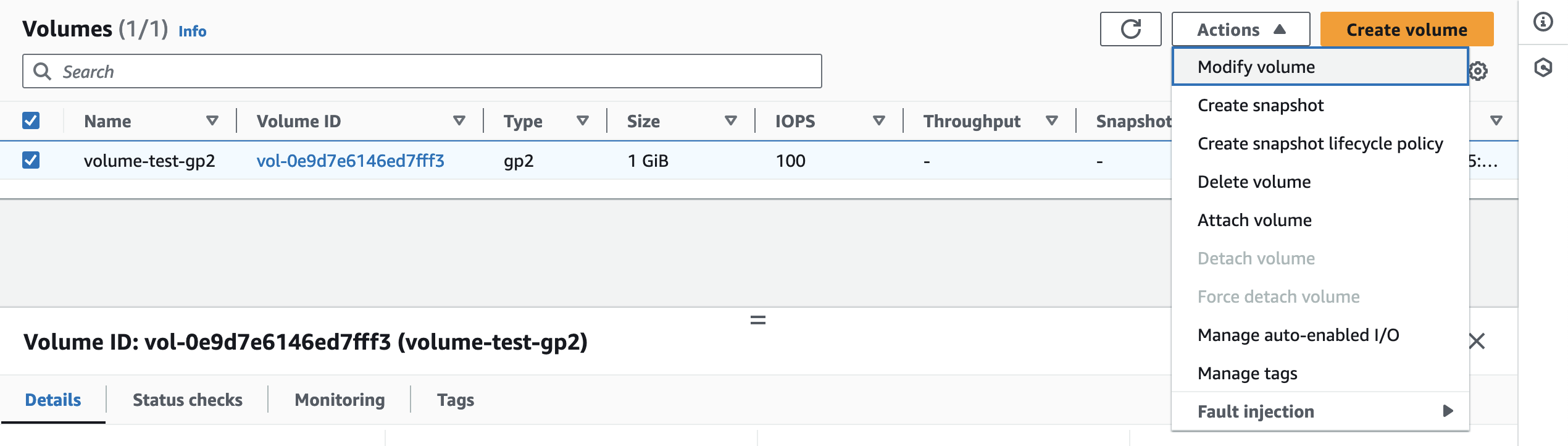Click the Create volume button
Image resolution: width=1568 pixels, height=446 pixels.
tap(1406, 29)
